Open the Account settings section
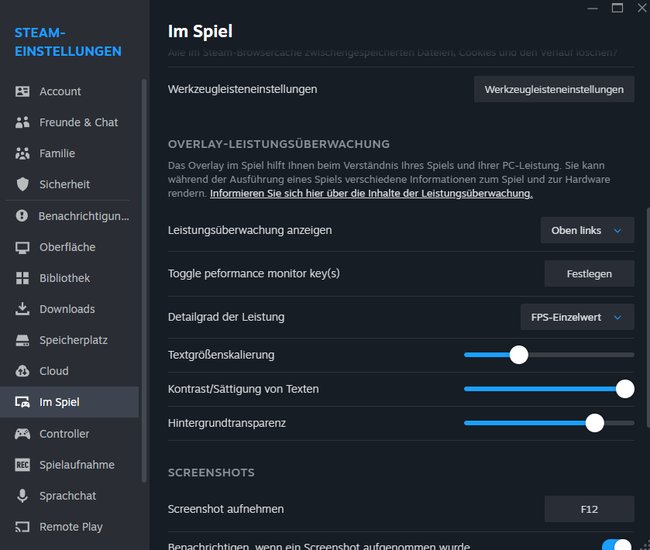 pos(70,91)
